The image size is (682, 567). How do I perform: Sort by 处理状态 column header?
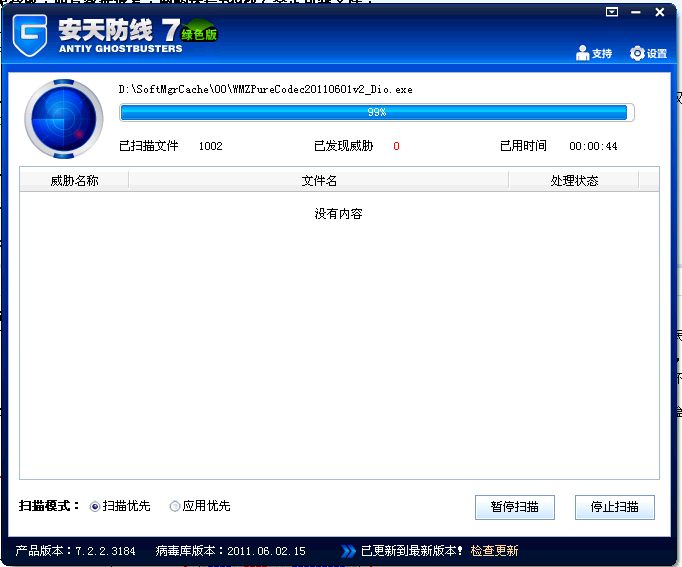point(574,180)
